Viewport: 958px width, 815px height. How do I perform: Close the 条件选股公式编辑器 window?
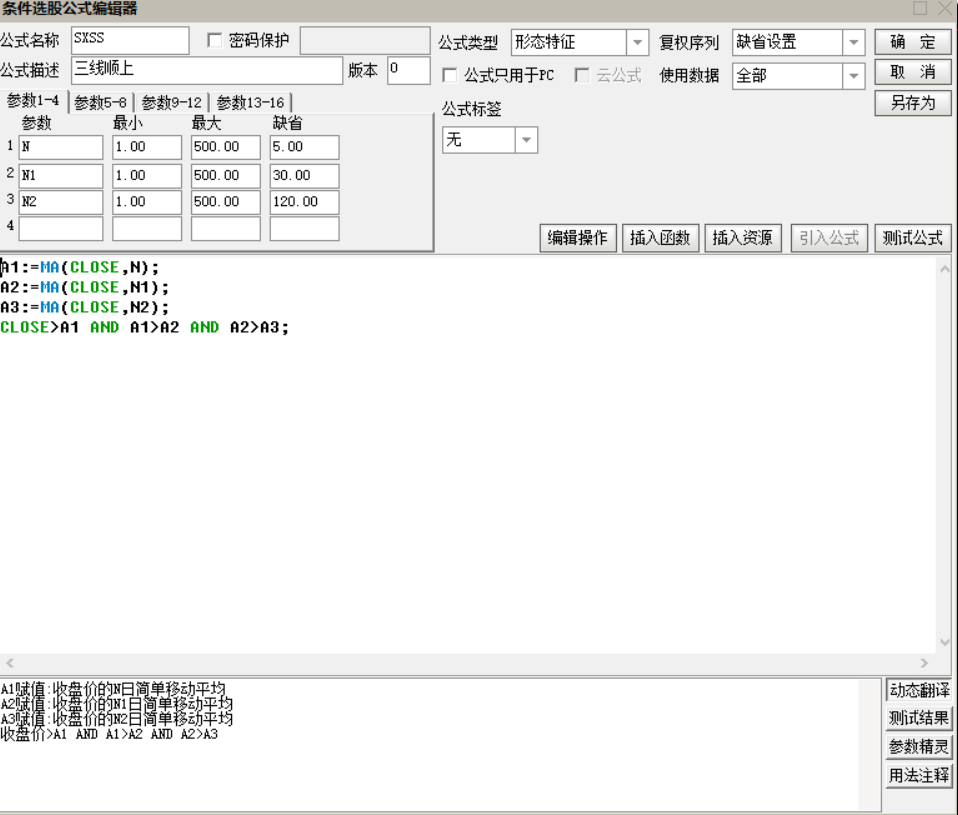tap(945, 8)
